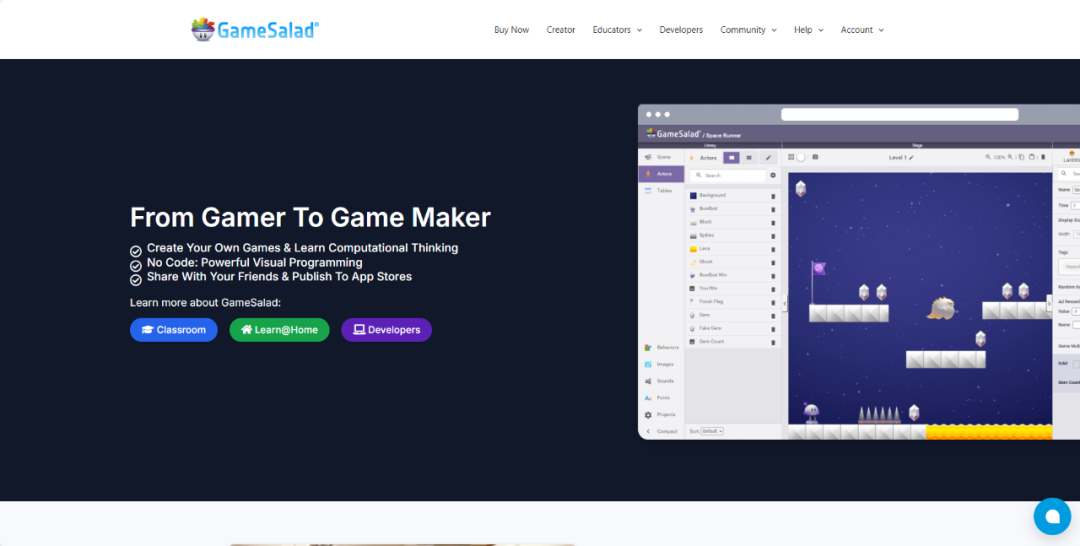This screenshot has width=1080, height=546.
Task: Expand the Community dropdown menu
Action: coord(748,30)
